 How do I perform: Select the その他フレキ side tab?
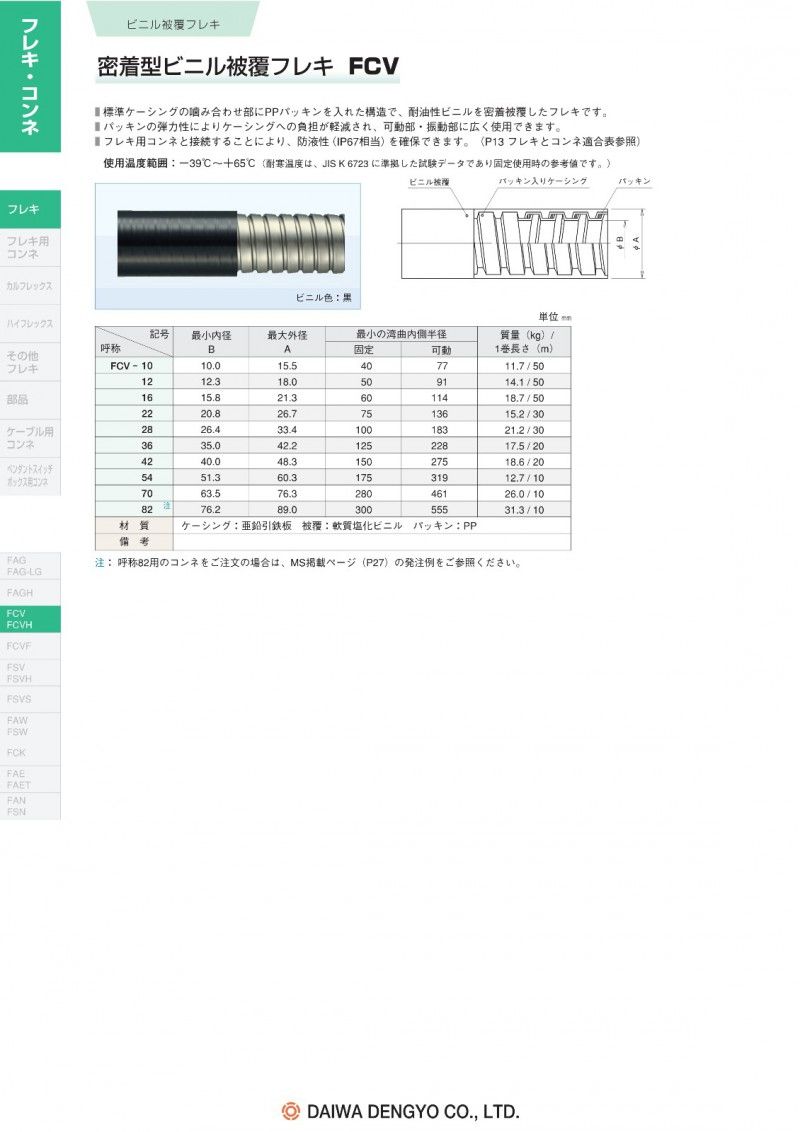30,362
